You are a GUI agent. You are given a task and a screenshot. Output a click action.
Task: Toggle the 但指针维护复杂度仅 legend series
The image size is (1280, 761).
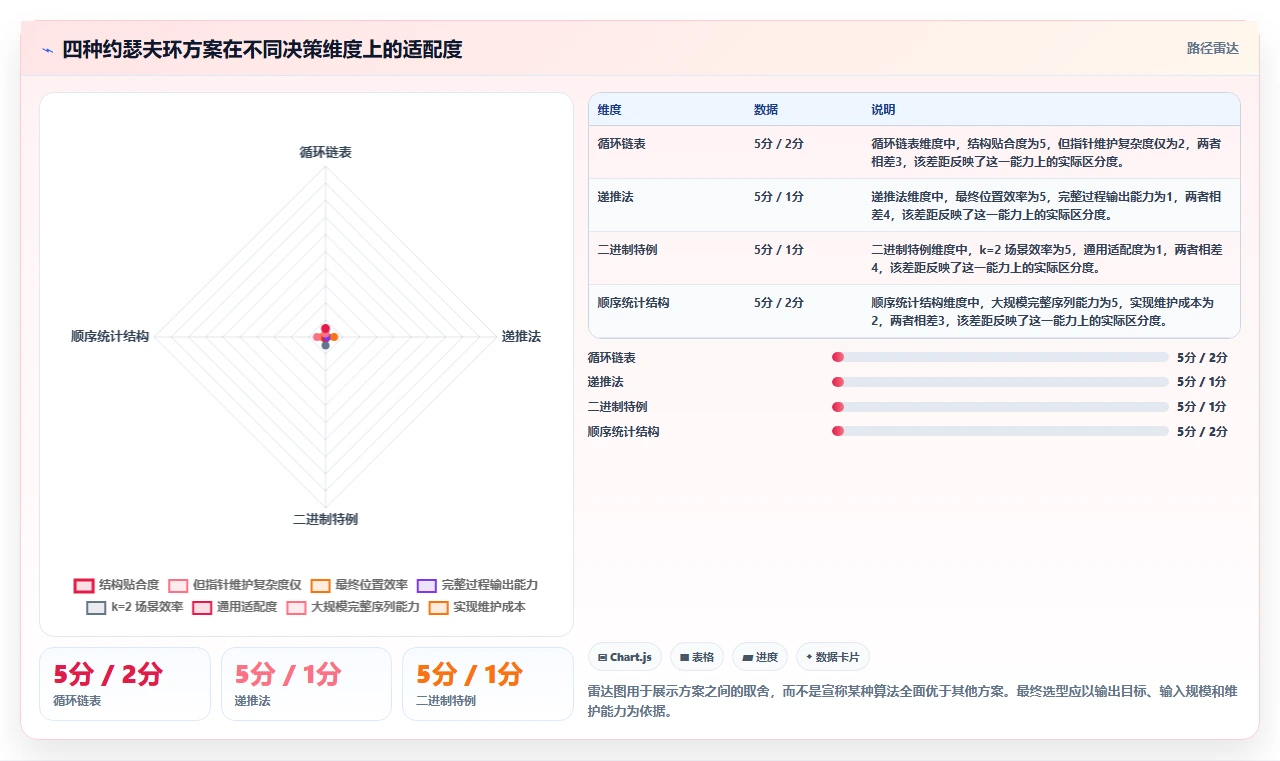pyautogui.click(x=235, y=585)
